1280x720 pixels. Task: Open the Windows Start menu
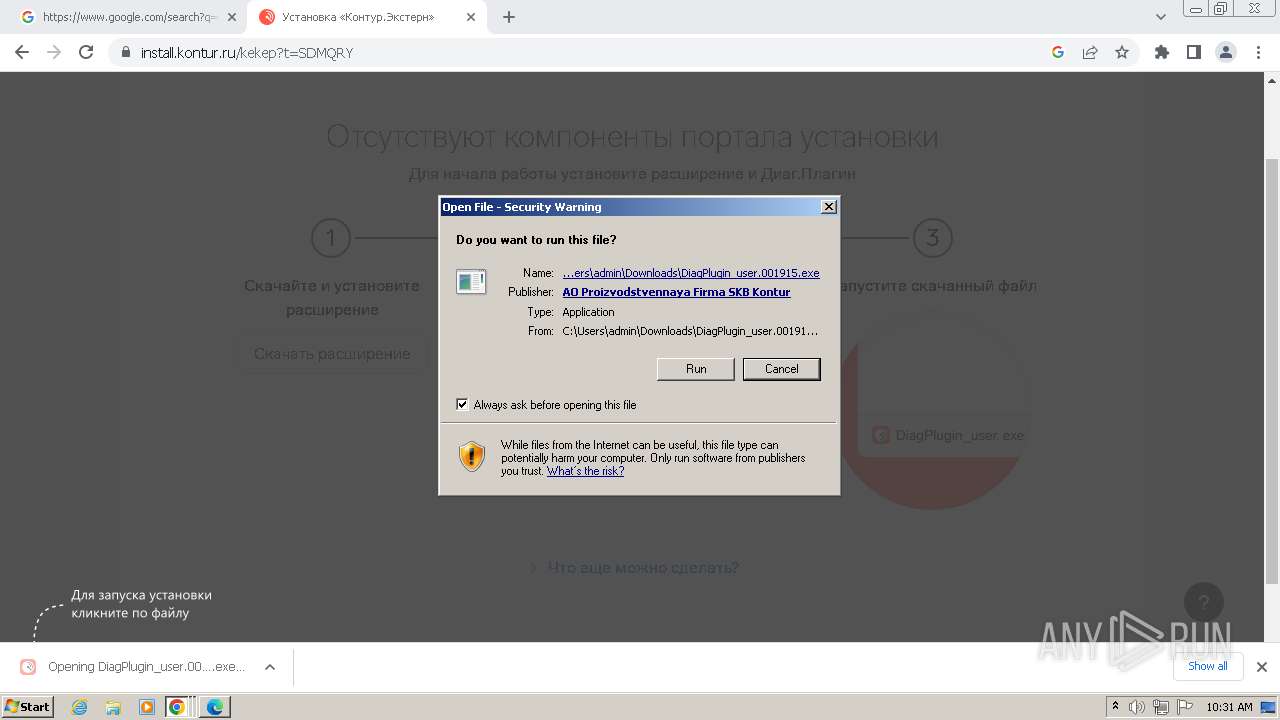point(28,706)
